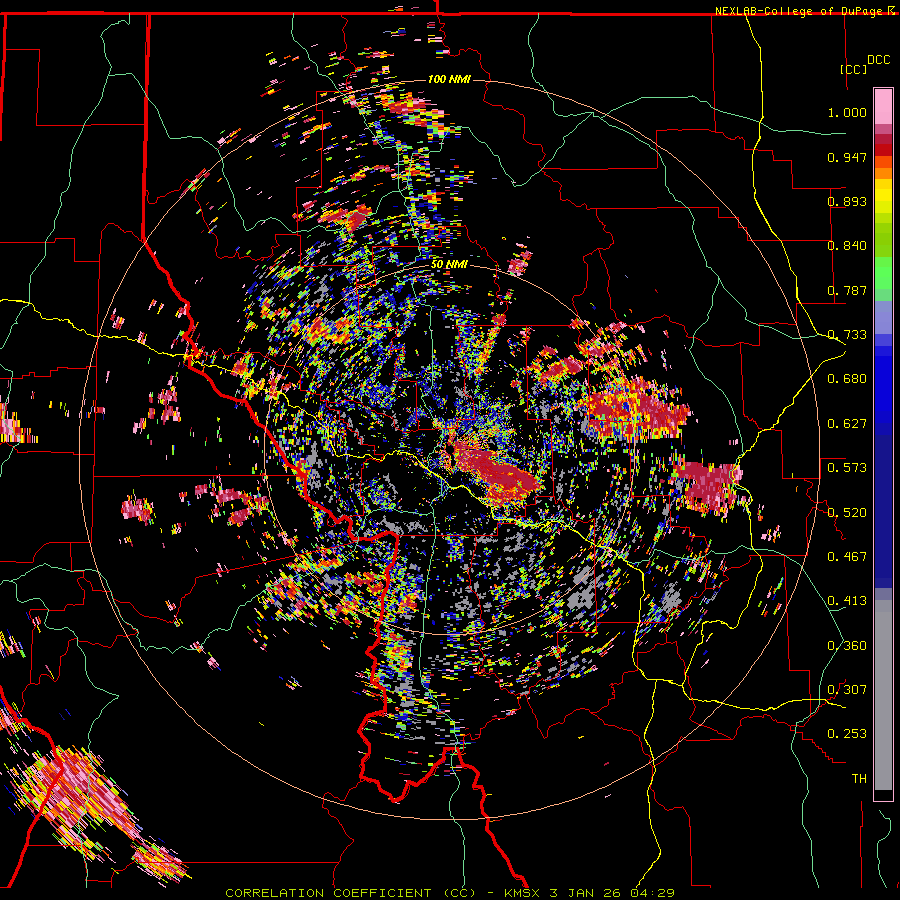Click the 0.573 color scale value
This screenshot has height=900, width=900.
pos(847,468)
